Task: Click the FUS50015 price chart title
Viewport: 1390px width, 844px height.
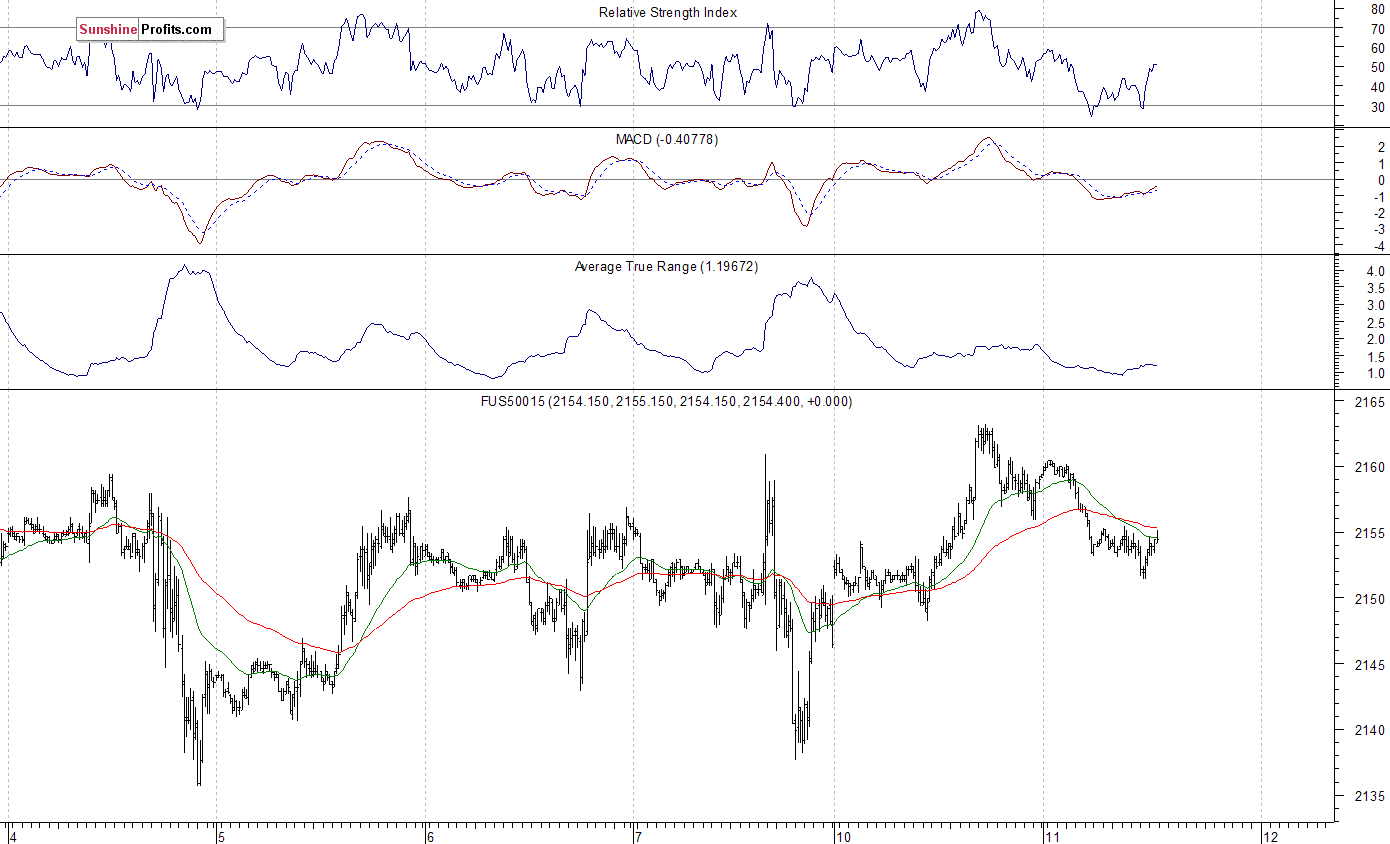Action: tap(667, 401)
